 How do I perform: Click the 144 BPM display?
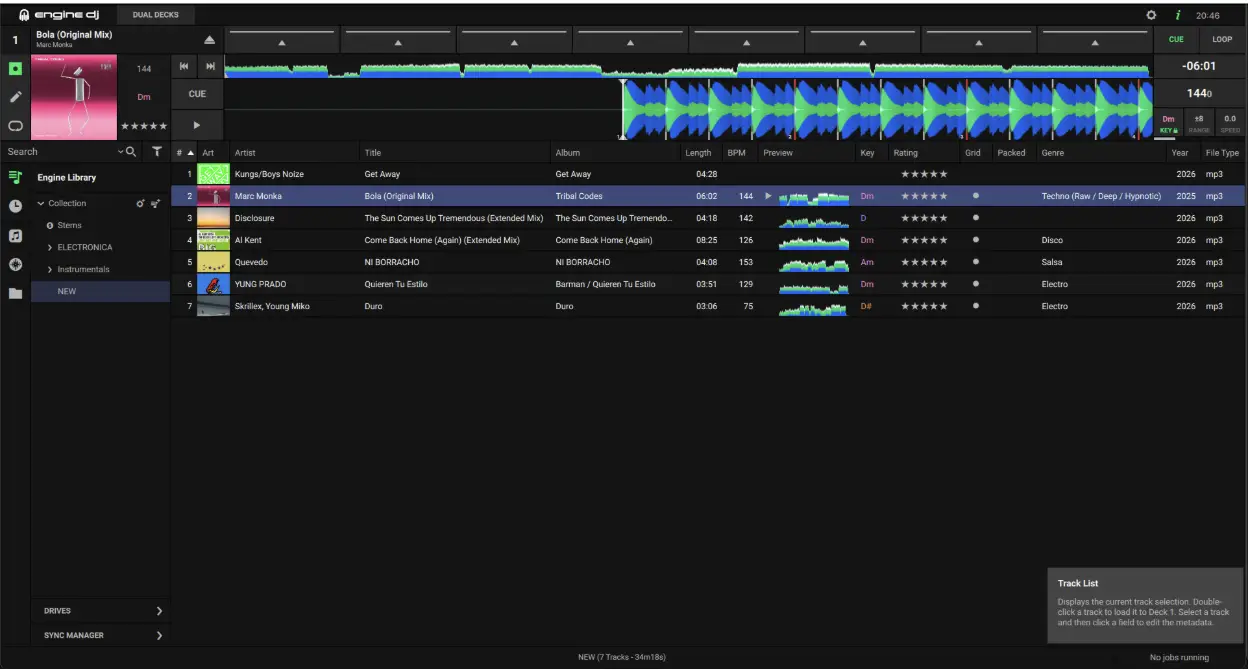[1199, 93]
